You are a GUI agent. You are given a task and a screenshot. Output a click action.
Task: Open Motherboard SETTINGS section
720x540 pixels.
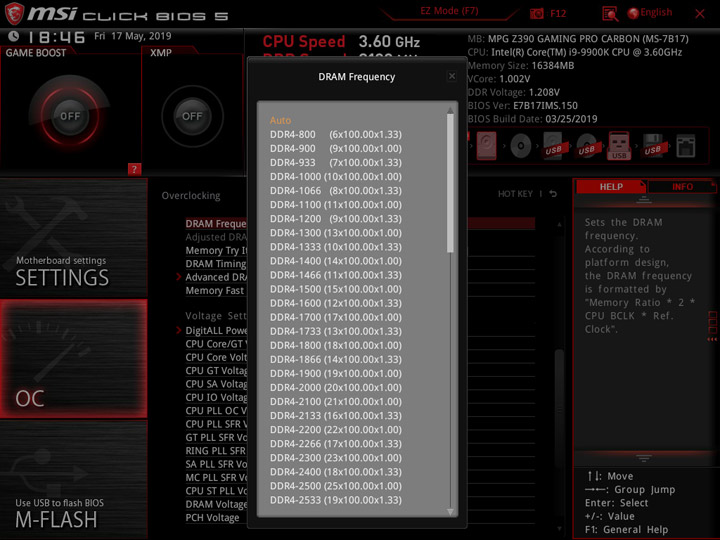(x=73, y=237)
